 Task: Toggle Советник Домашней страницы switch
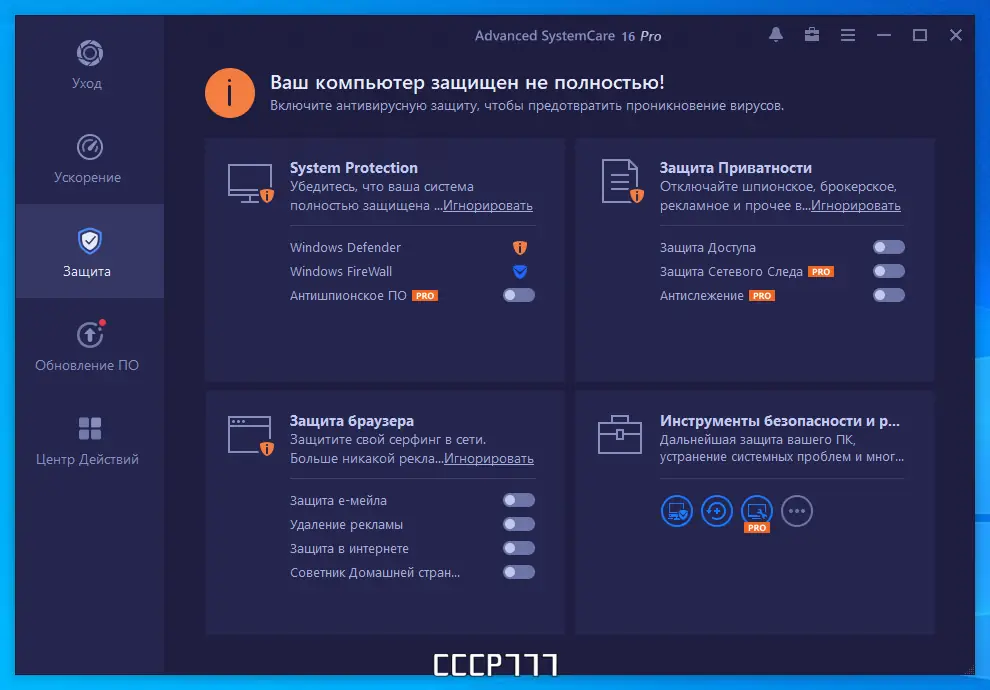tap(519, 573)
